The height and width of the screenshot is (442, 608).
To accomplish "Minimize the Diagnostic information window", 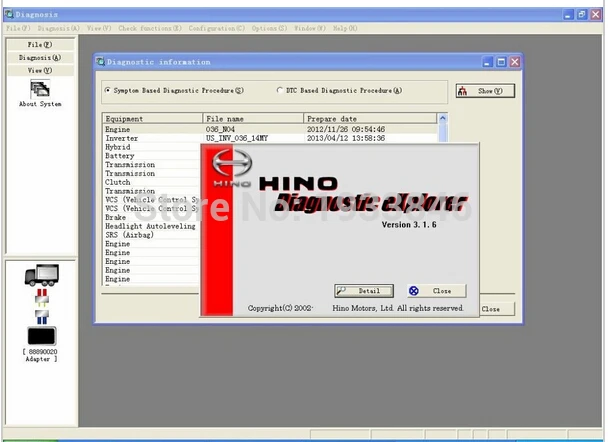I will click(487, 62).
